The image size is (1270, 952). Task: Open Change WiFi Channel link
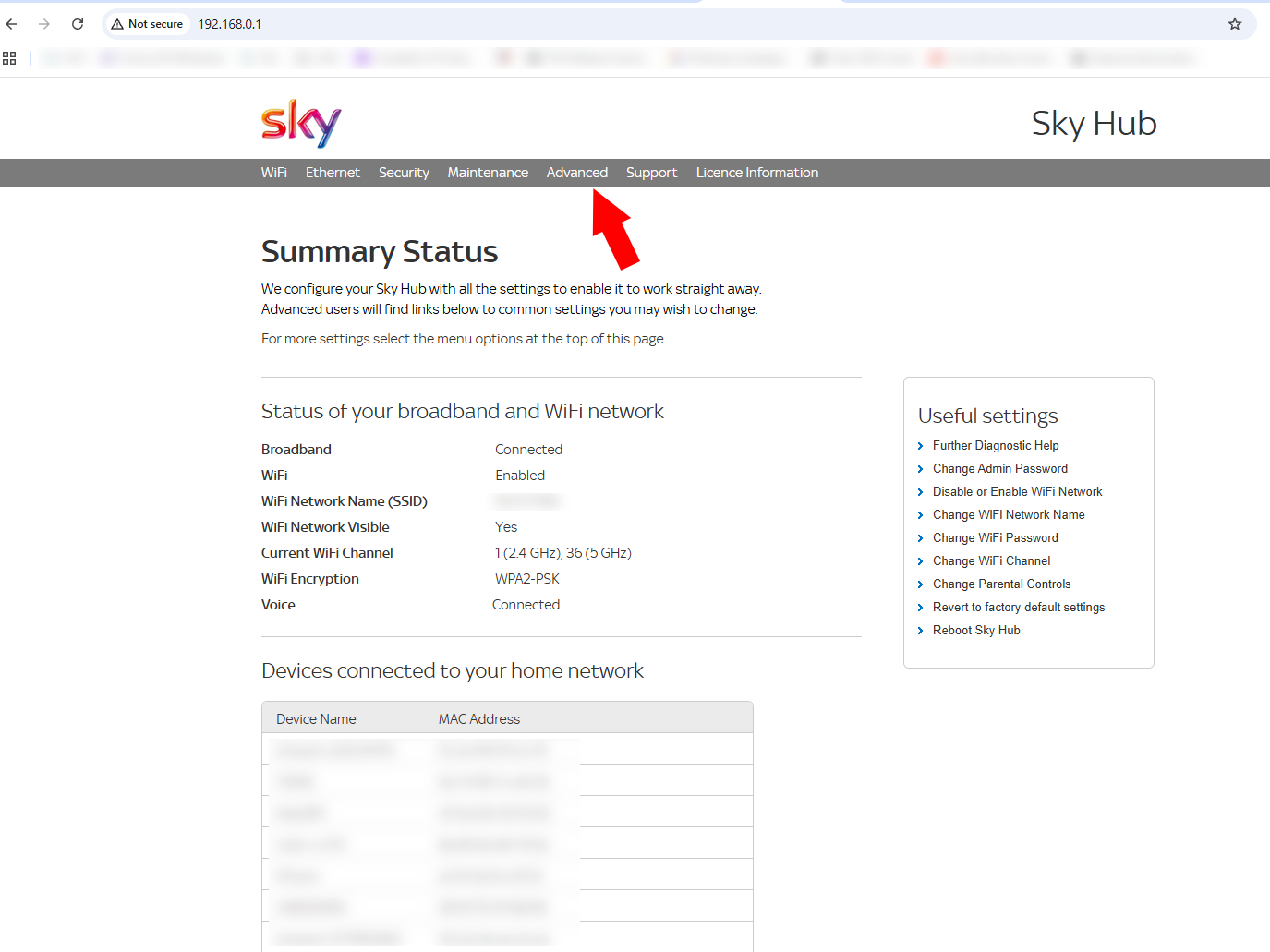coord(991,561)
